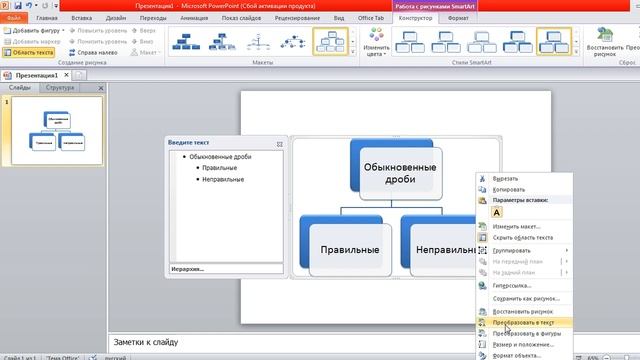Click Добавить фигуру button

pyautogui.click(x=32, y=31)
